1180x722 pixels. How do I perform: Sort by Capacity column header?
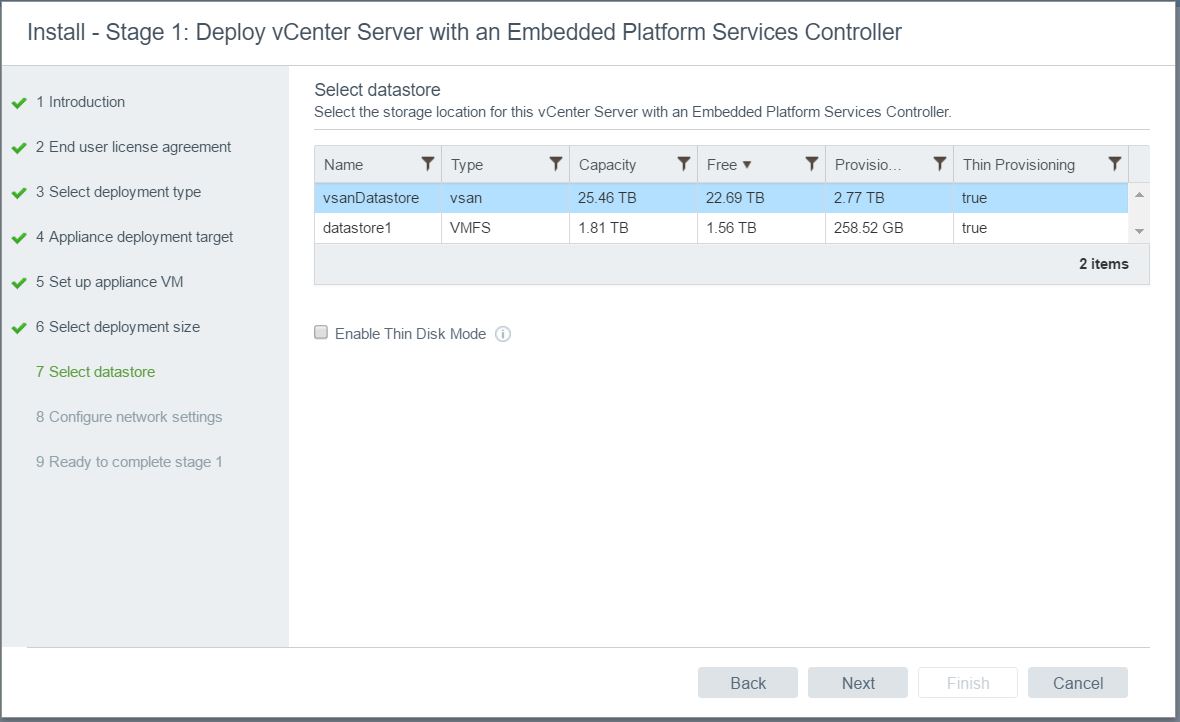(x=607, y=165)
